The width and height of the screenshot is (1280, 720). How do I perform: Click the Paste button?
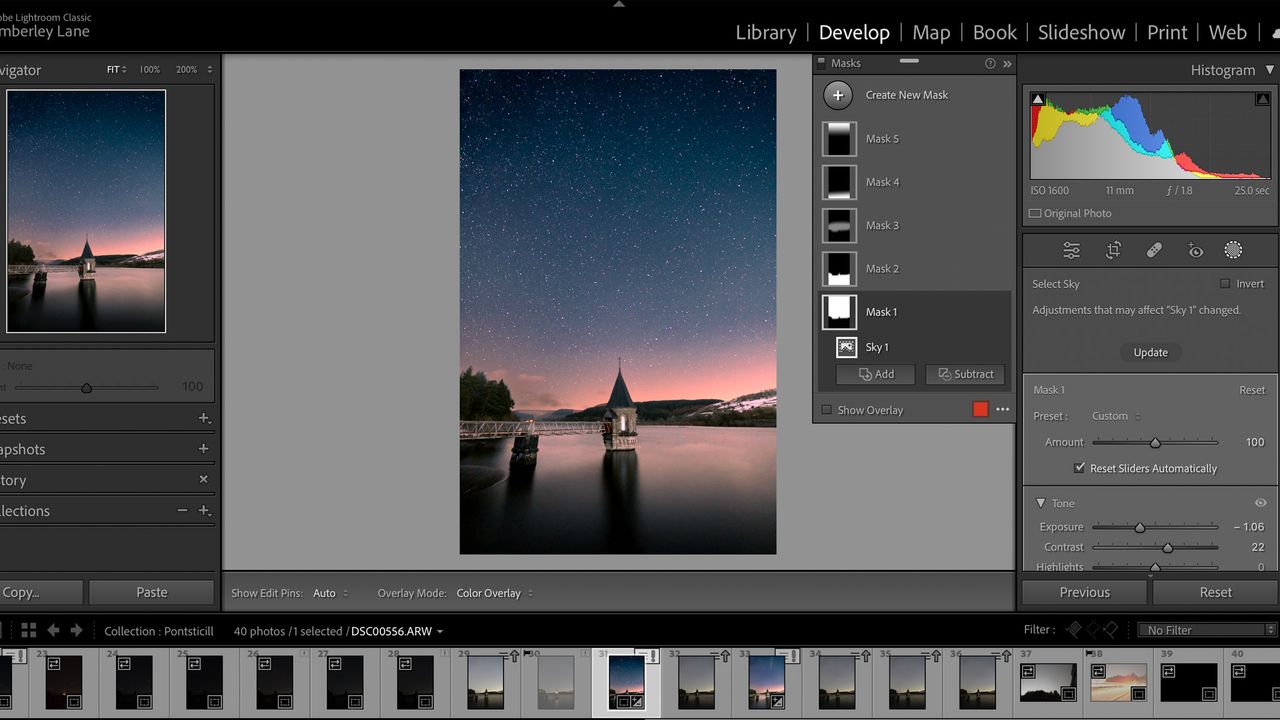pyautogui.click(x=151, y=592)
